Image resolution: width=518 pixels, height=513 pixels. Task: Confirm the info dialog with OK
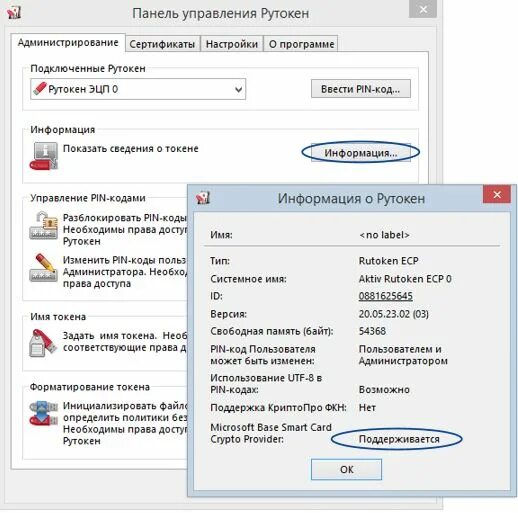(x=346, y=469)
